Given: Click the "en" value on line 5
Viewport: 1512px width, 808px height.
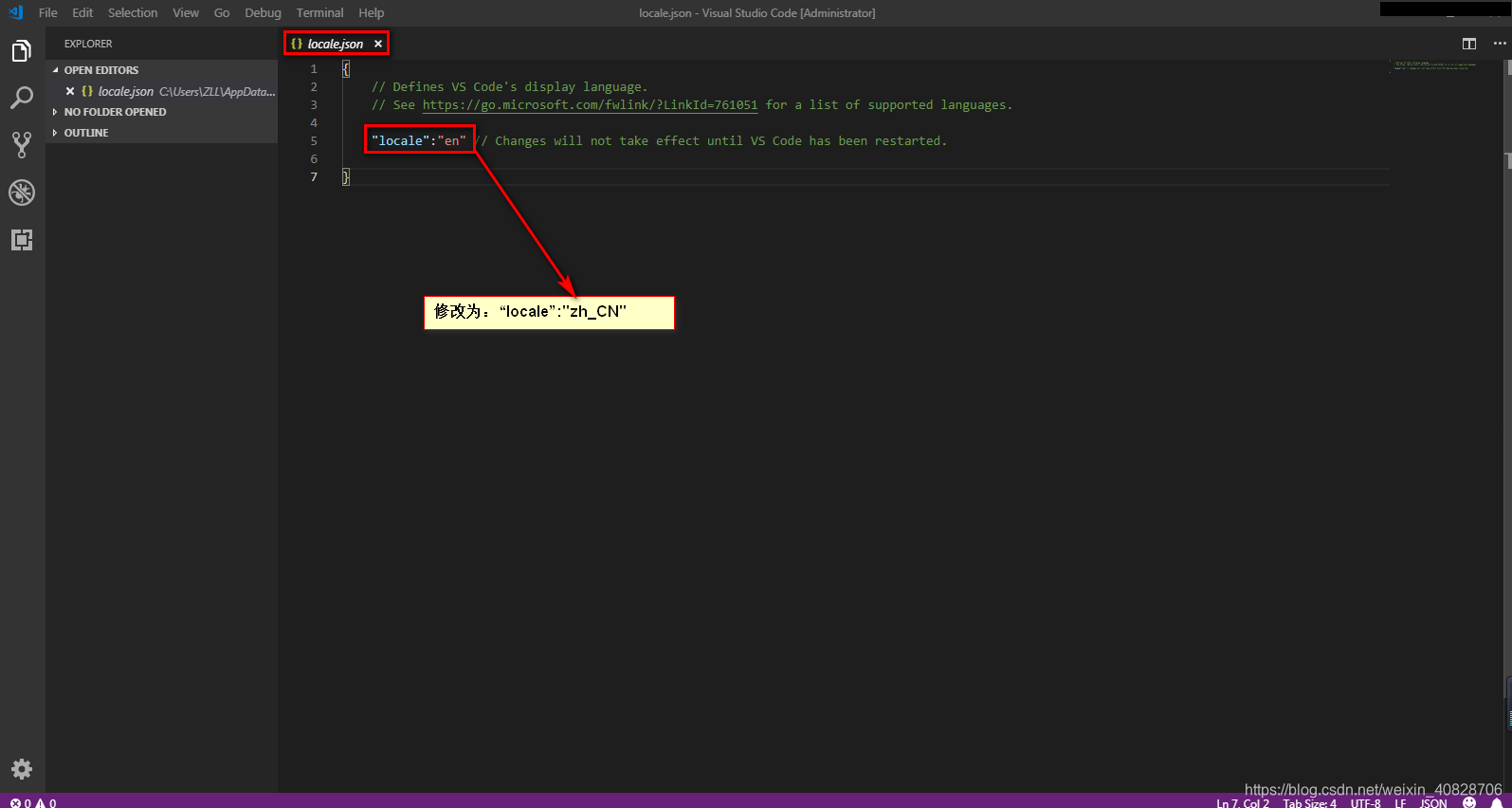Looking at the screenshot, I should (x=452, y=141).
